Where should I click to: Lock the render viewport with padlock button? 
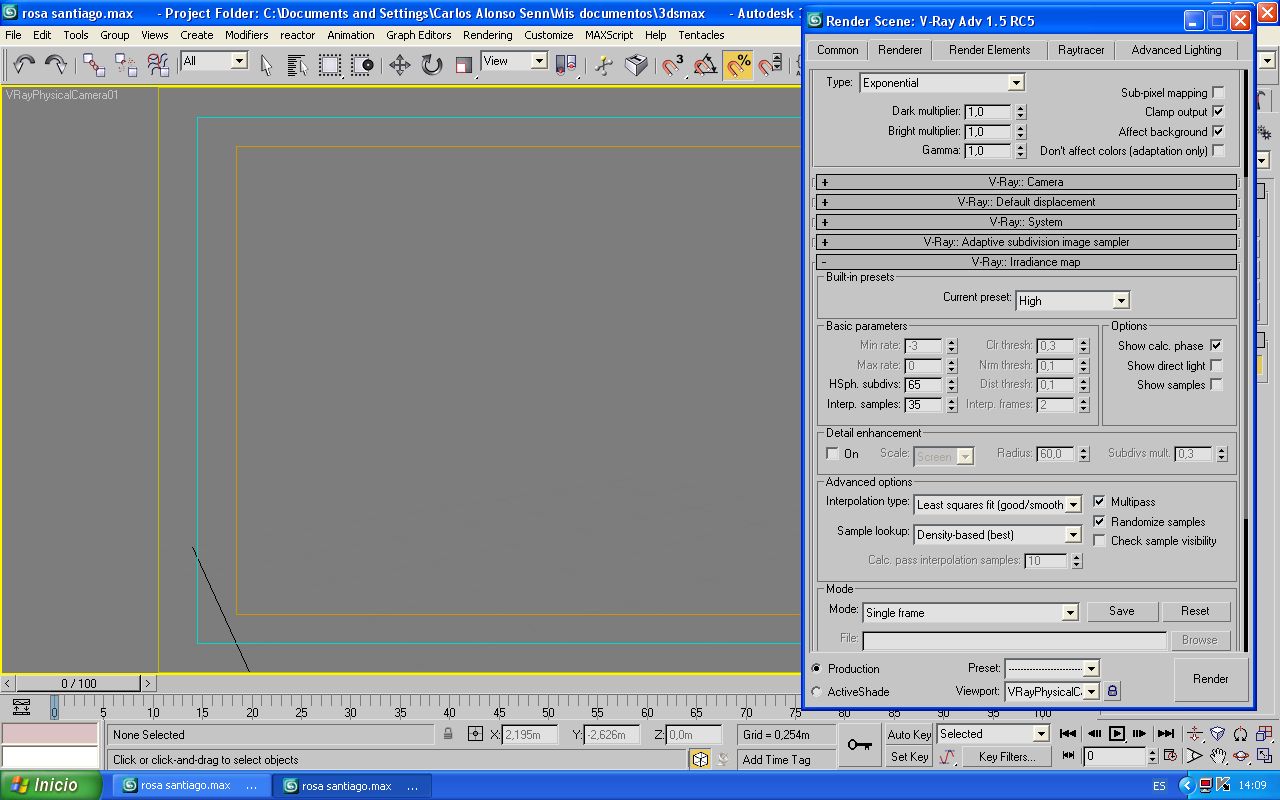pos(1112,691)
